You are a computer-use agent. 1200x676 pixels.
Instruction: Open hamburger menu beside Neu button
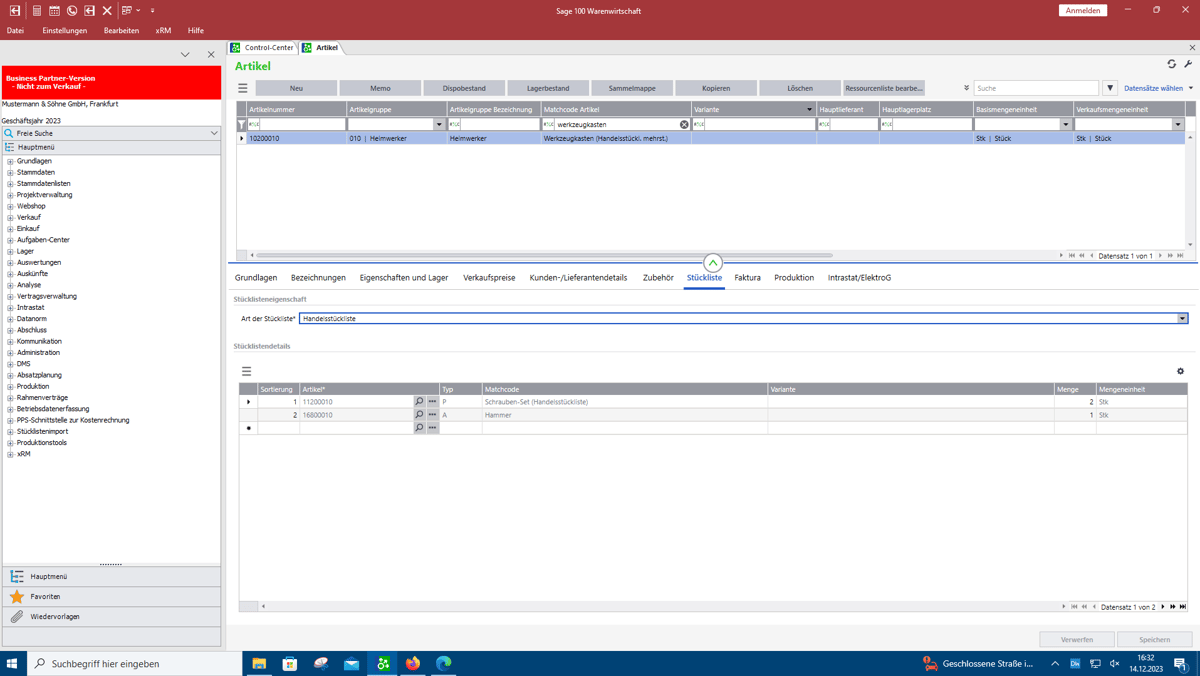click(x=243, y=88)
